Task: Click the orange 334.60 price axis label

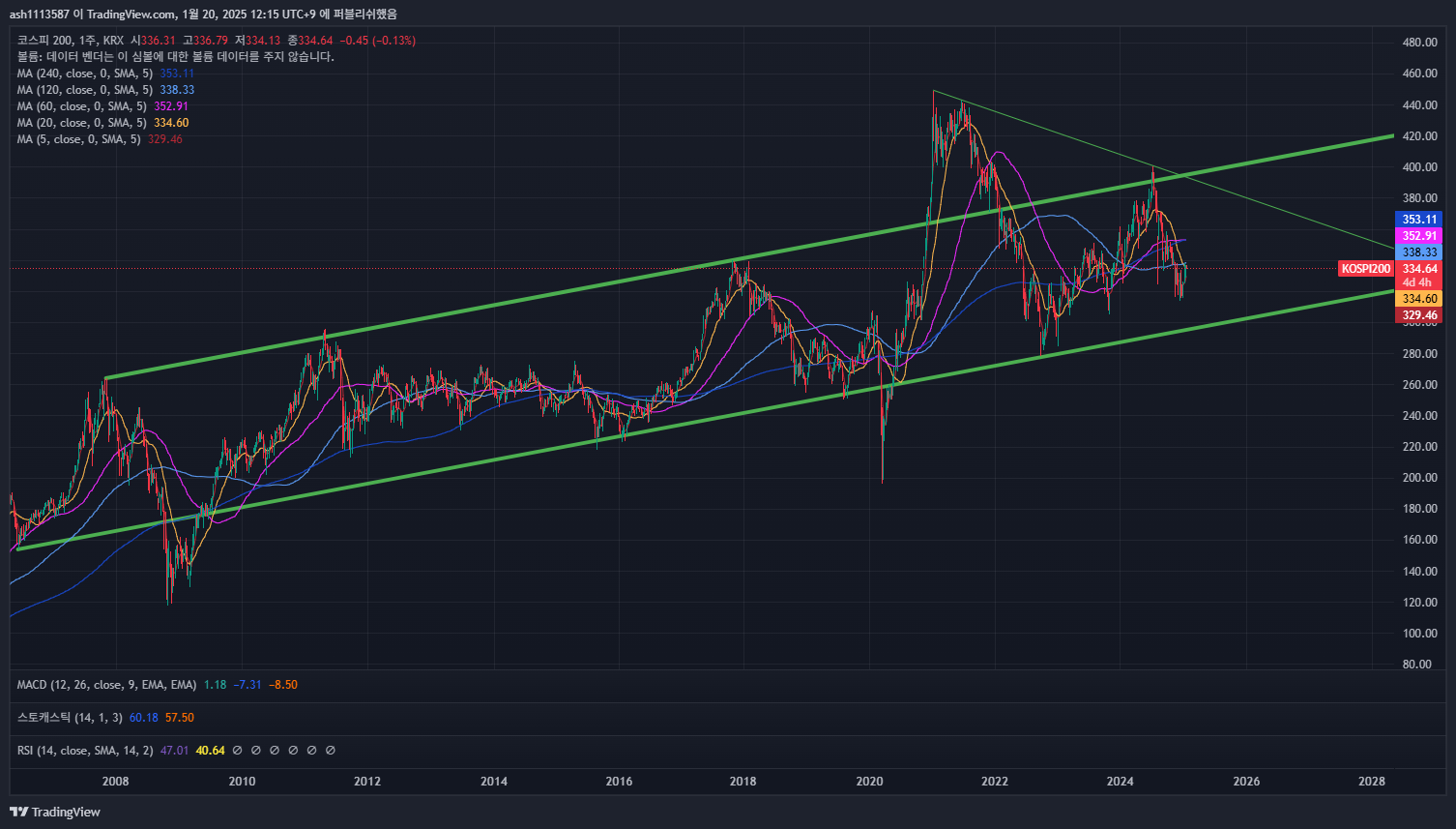Action: tap(1419, 299)
